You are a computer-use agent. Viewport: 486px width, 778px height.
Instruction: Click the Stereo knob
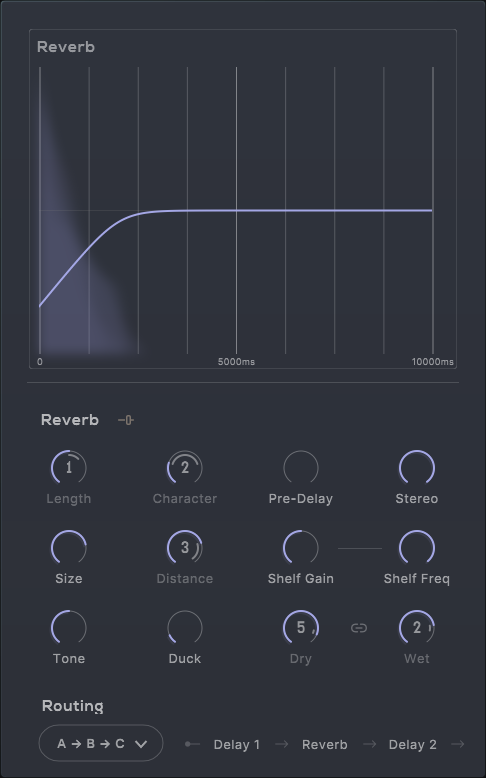point(417,467)
